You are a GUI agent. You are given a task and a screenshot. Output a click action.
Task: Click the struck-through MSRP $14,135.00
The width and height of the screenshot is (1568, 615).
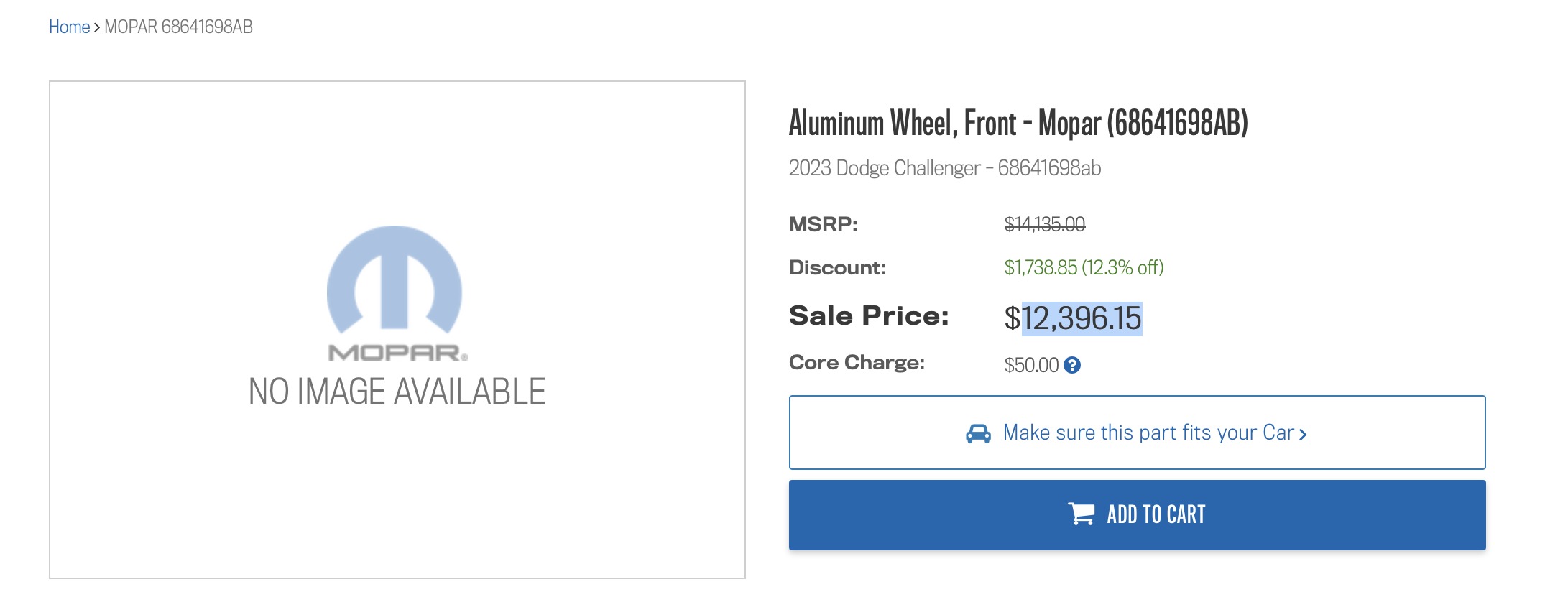1045,225
